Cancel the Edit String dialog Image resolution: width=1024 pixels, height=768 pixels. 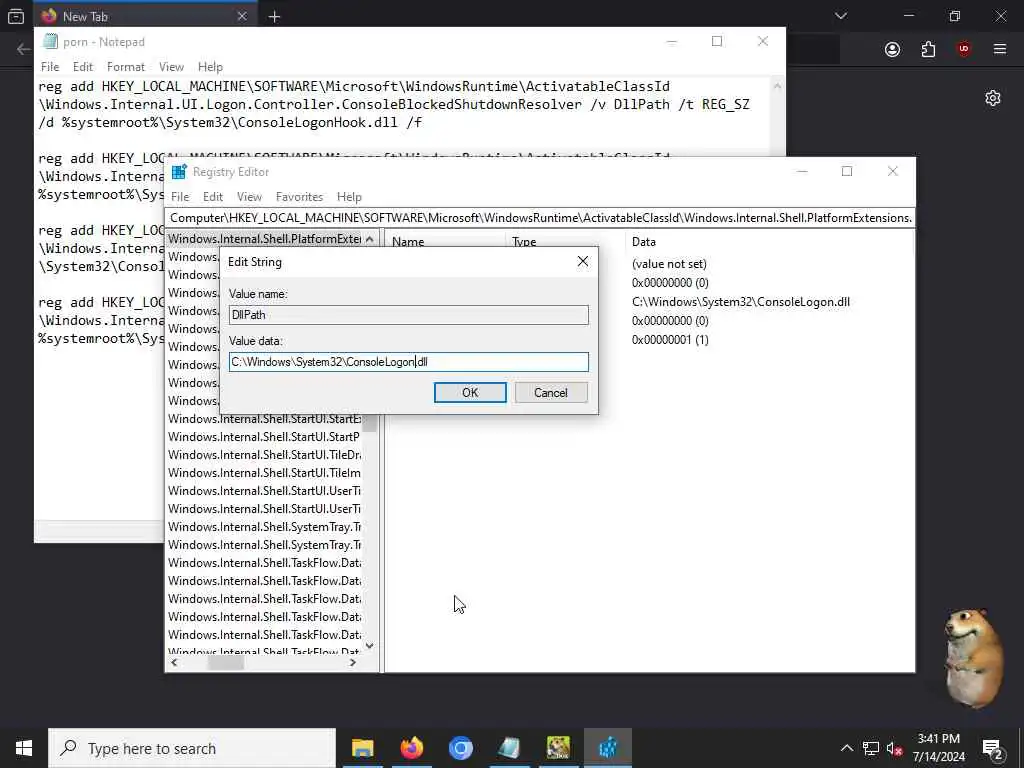(x=551, y=392)
